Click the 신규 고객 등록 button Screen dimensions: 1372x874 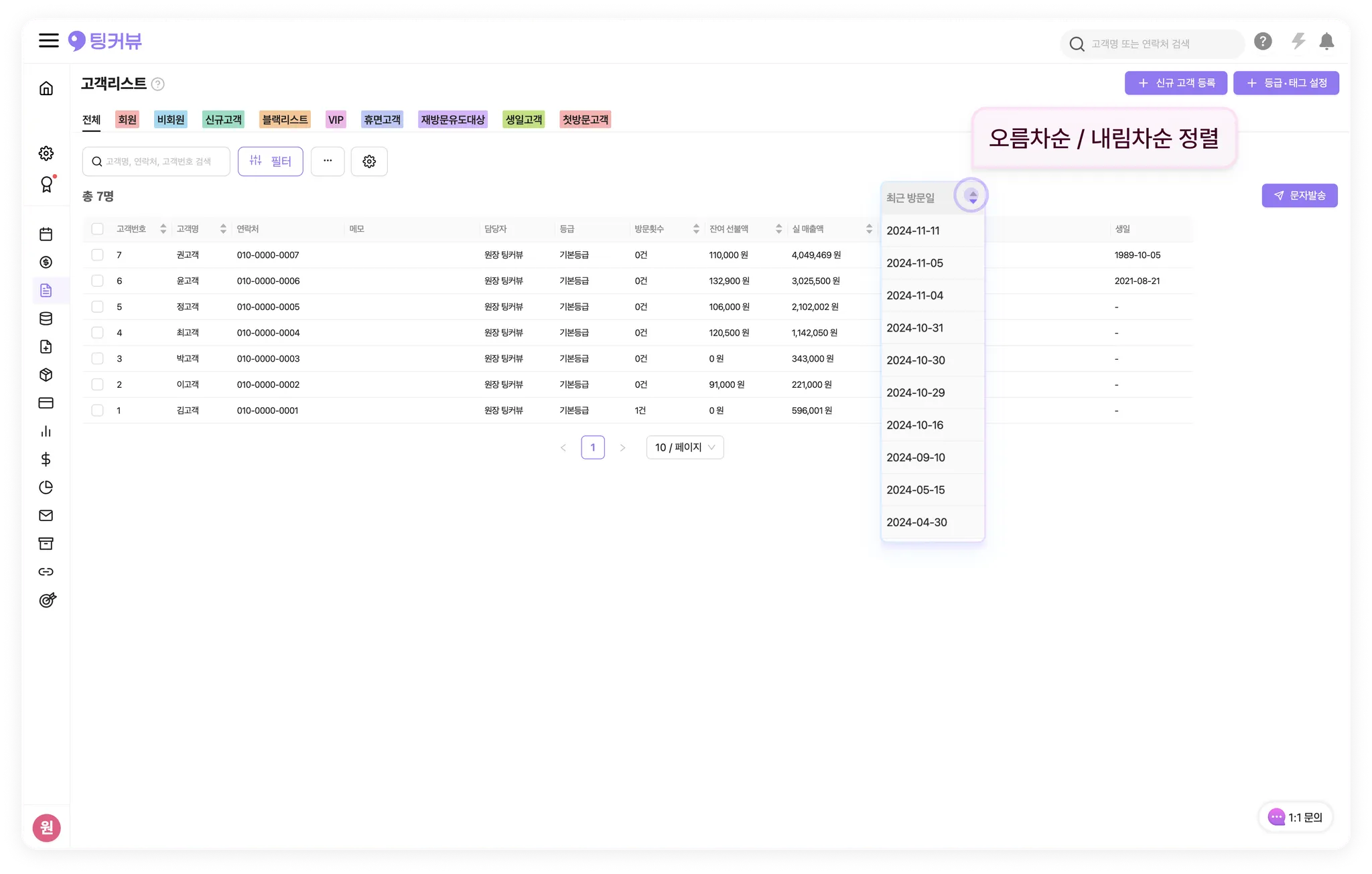(1176, 83)
